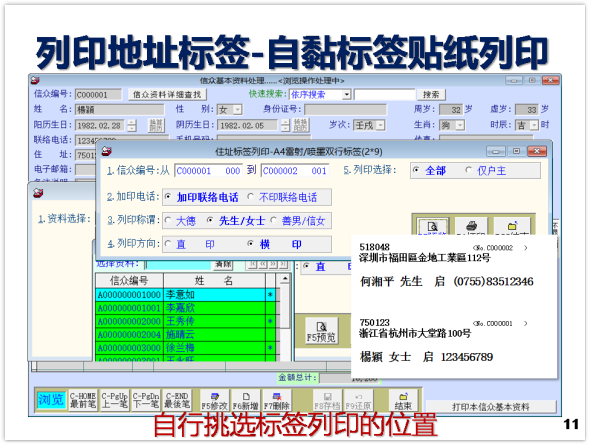
Task: Choose the 先生/女士 title option
Action: coord(236,221)
